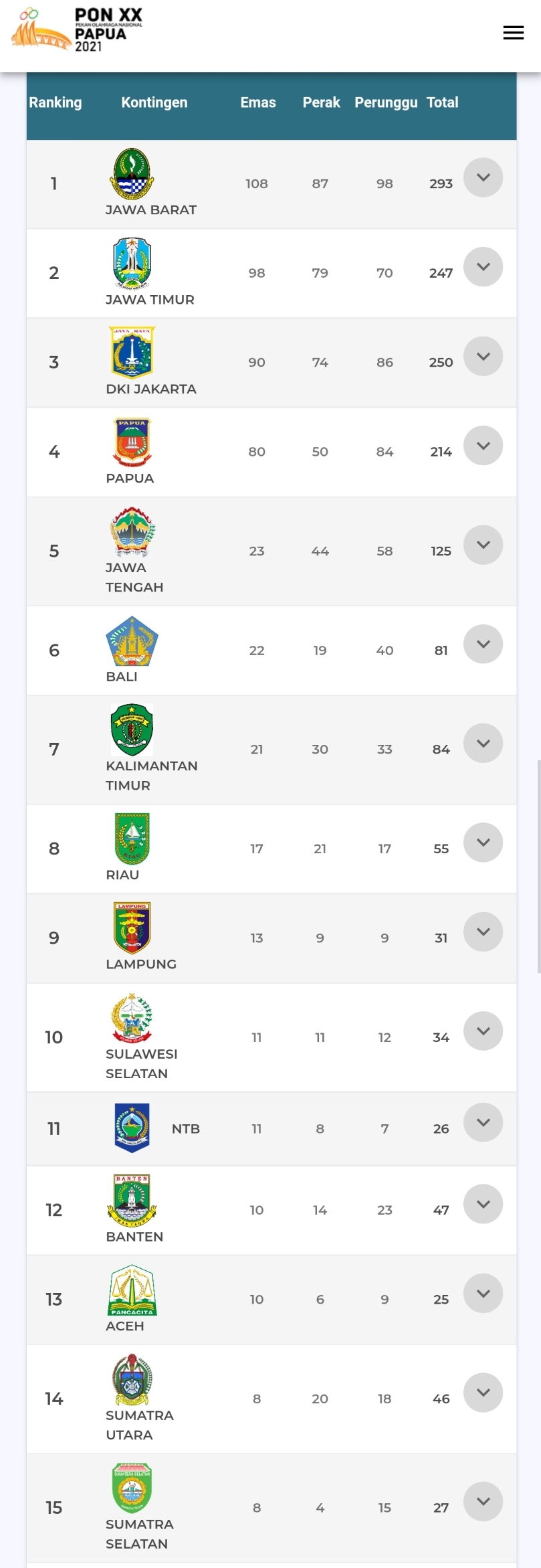Image resolution: width=541 pixels, height=1568 pixels.
Task: Click the Jawa Barat emblem
Action: [132, 174]
